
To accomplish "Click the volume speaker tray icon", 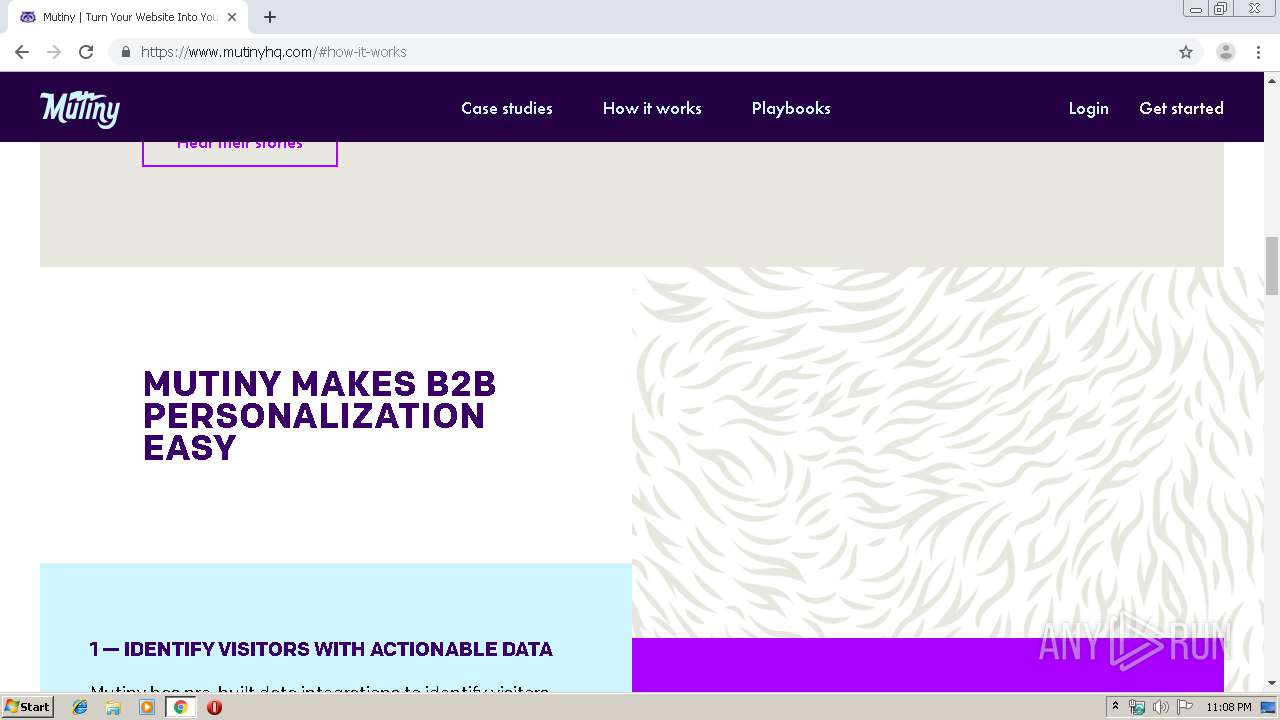I will click(x=1160, y=707).
